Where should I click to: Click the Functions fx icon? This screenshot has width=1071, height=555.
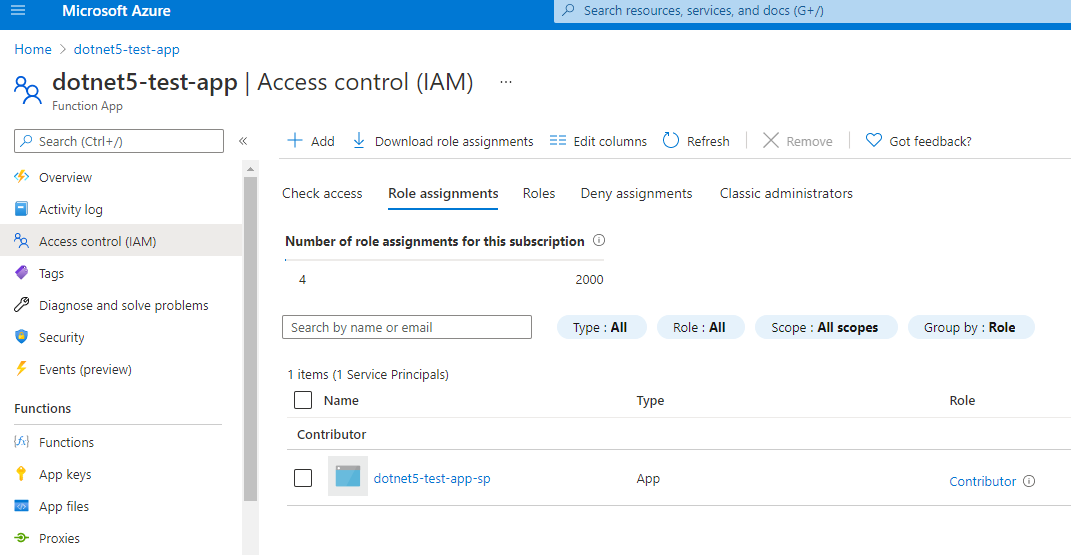click(x=22, y=442)
